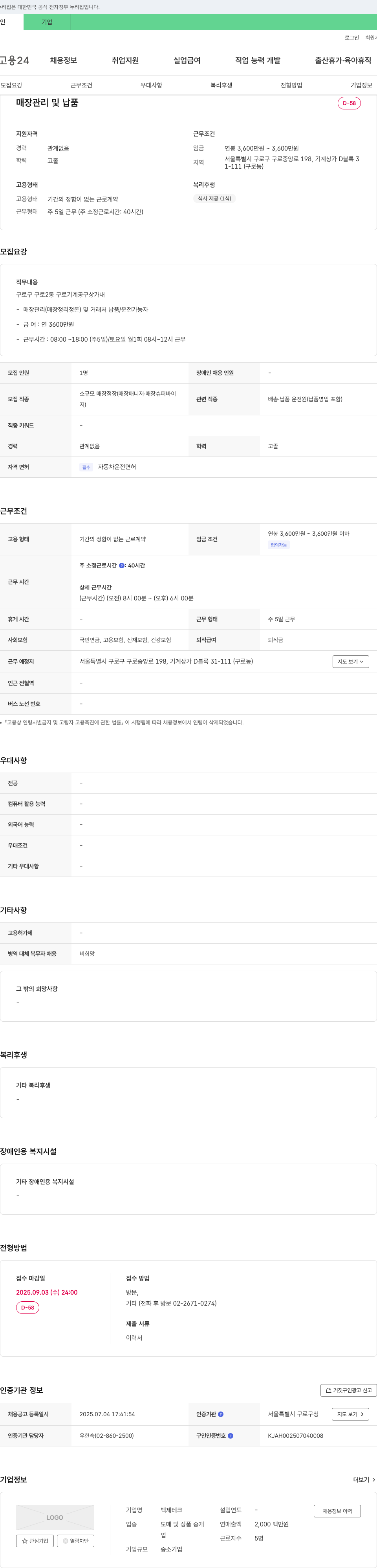
Task: Click the 기타 (전화 후 방문 02-2671-0274) text
Action: 171,1303
